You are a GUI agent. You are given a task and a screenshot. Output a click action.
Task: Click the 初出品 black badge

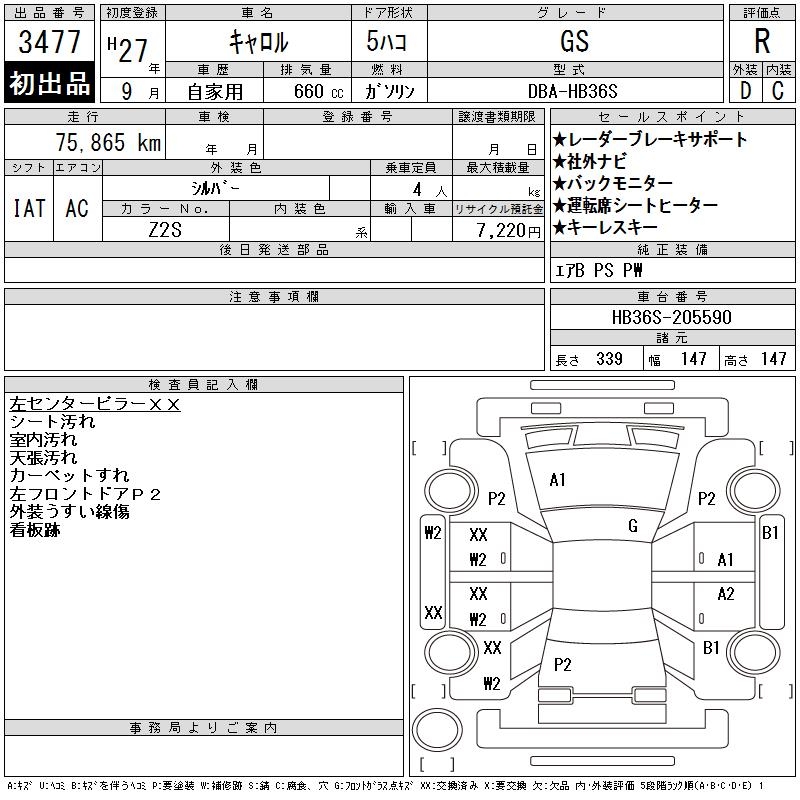(49, 83)
